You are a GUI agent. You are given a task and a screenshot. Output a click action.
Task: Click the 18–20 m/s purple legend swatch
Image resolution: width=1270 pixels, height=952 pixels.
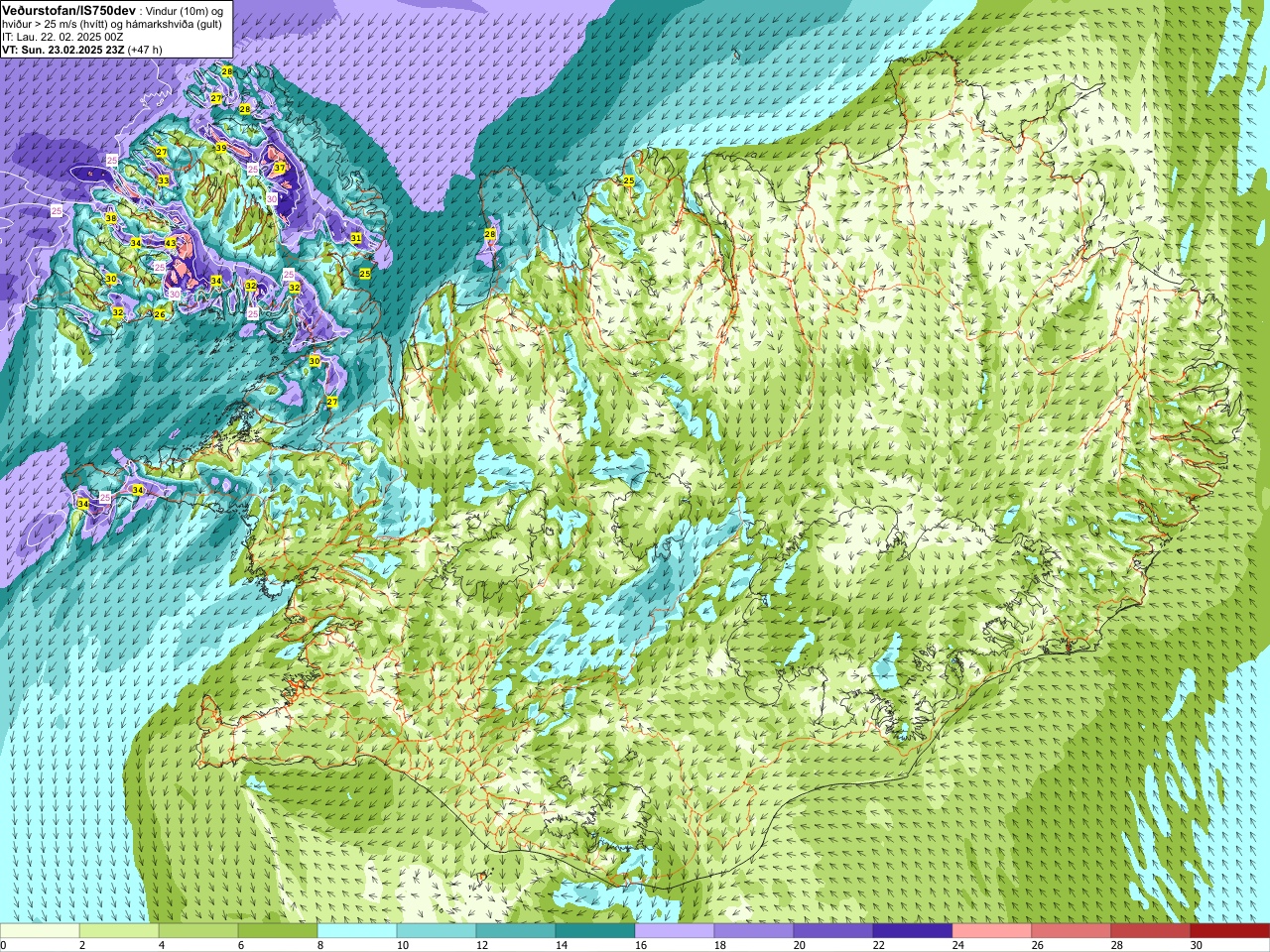point(754,931)
